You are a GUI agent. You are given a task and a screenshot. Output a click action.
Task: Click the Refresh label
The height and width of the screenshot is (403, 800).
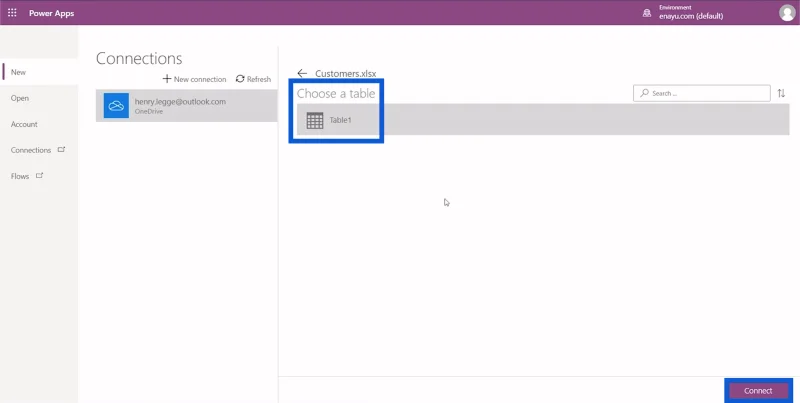(x=259, y=80)
